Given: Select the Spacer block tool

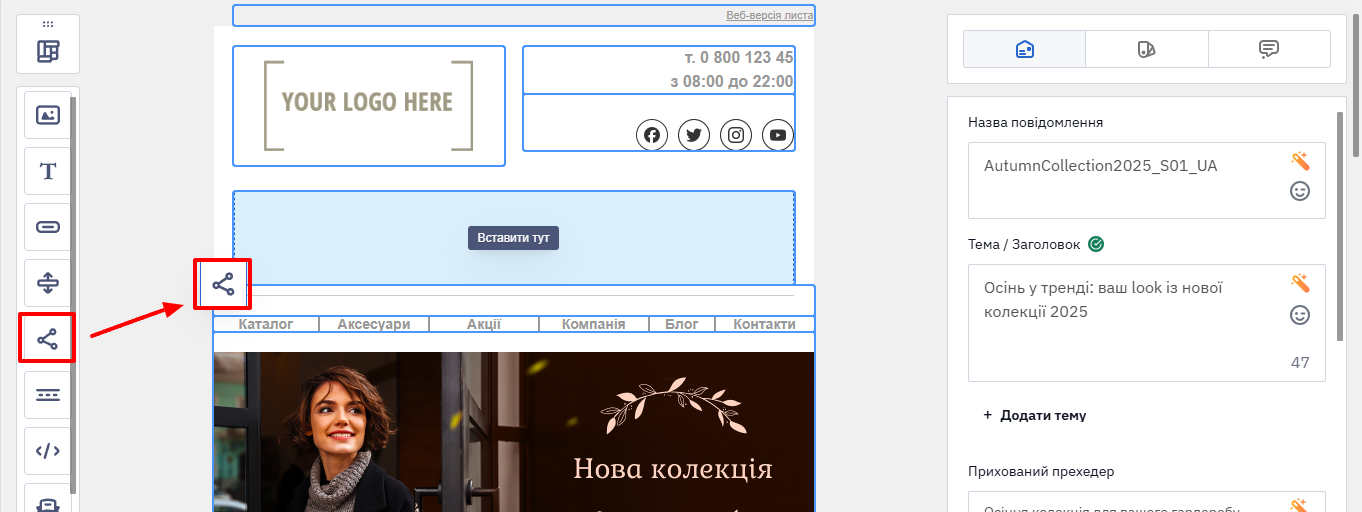Looking at the screenshot, I should (x=48, y=283).
